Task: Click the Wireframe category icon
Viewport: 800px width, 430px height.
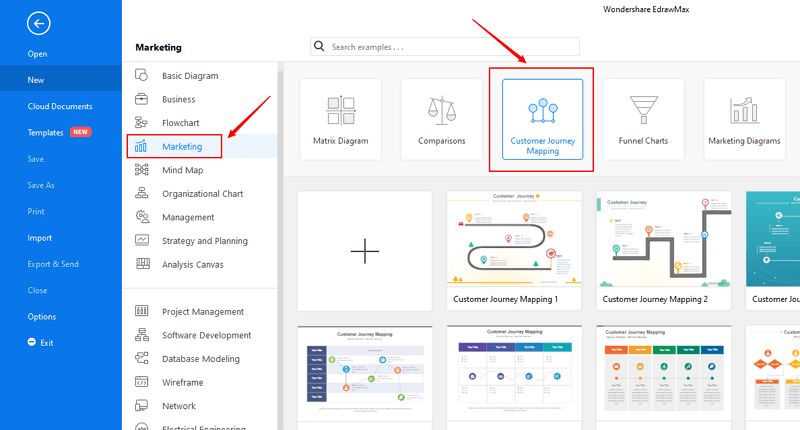Action: pos(141,382)
